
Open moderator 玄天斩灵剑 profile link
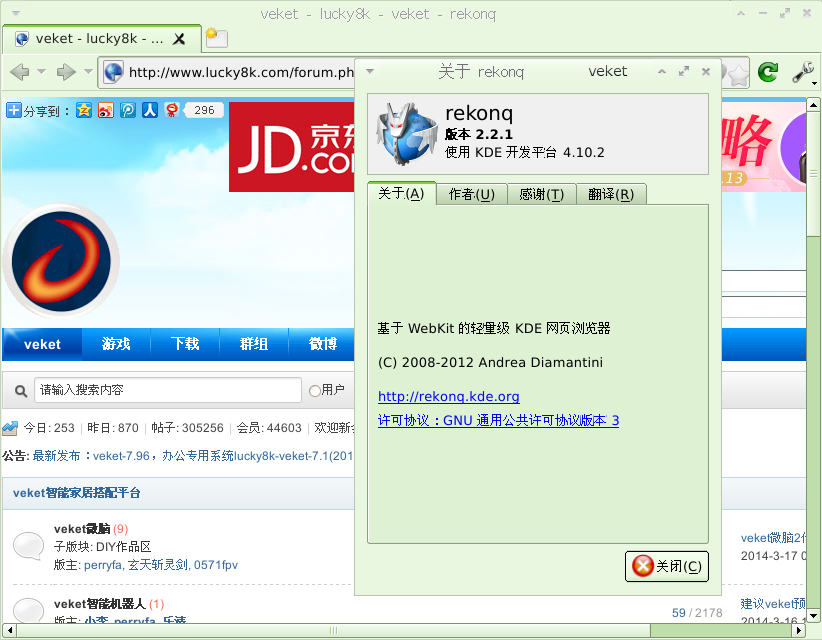coord(159,565)
